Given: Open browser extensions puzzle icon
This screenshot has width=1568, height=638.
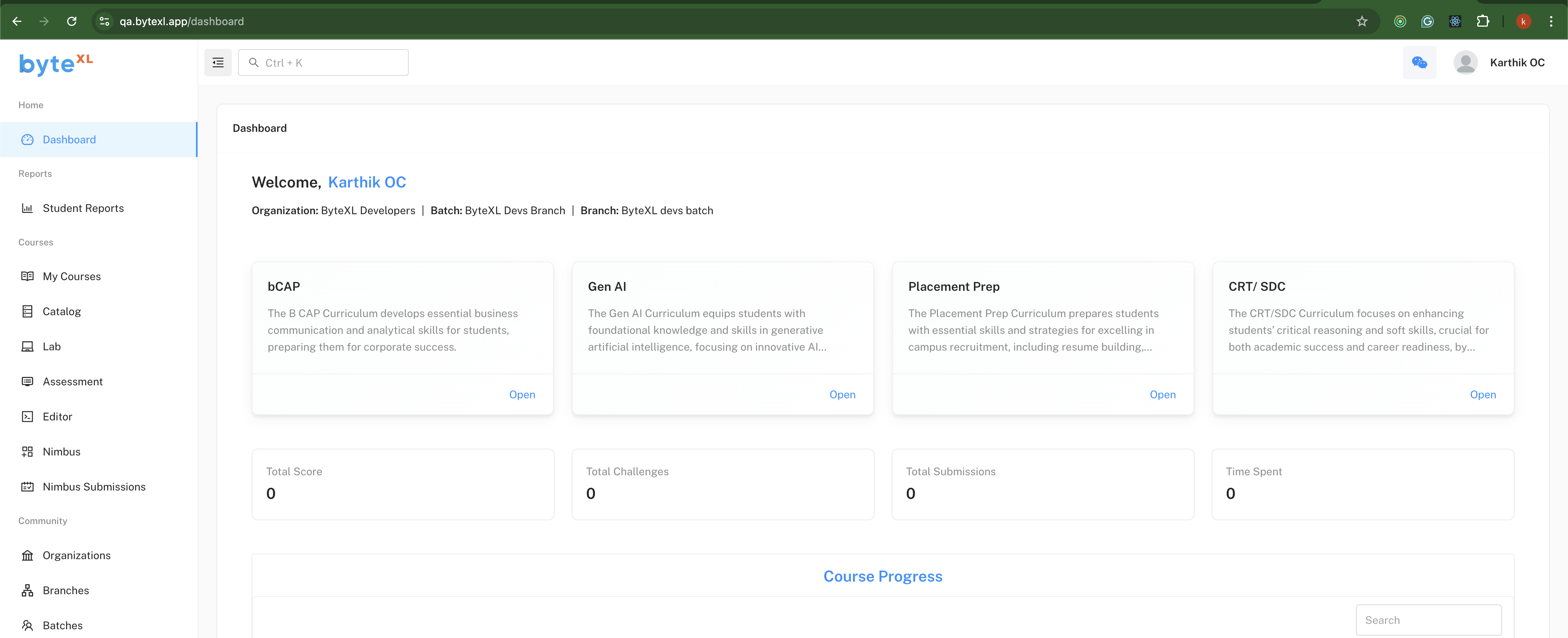Looking at the screenshot, I should 1483,21.
